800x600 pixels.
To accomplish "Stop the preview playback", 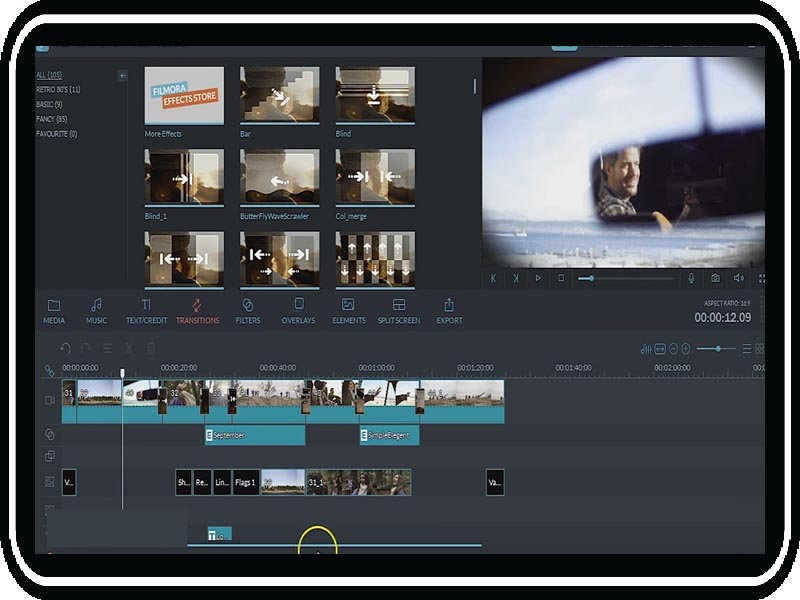I will click(x=561, y=278).
